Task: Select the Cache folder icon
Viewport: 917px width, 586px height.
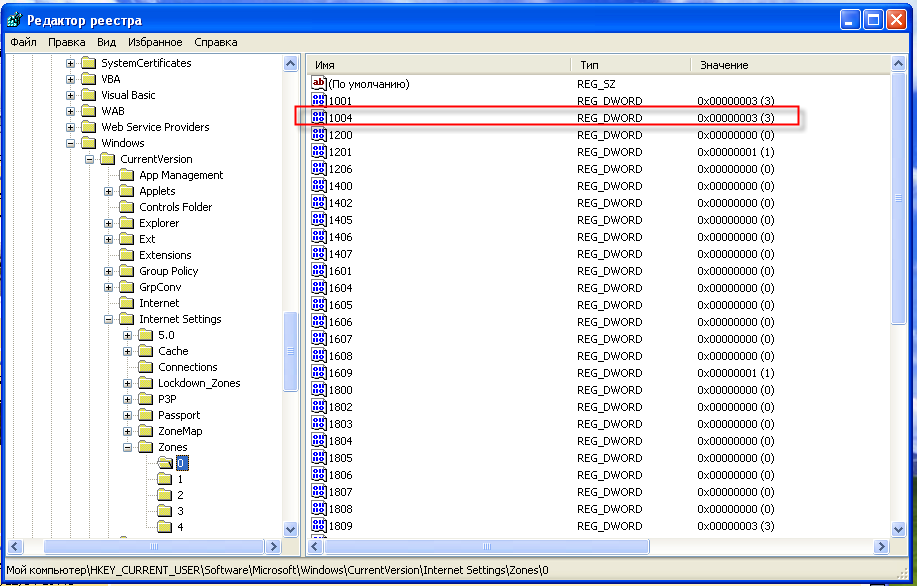Action: click(x=146, y=351)
